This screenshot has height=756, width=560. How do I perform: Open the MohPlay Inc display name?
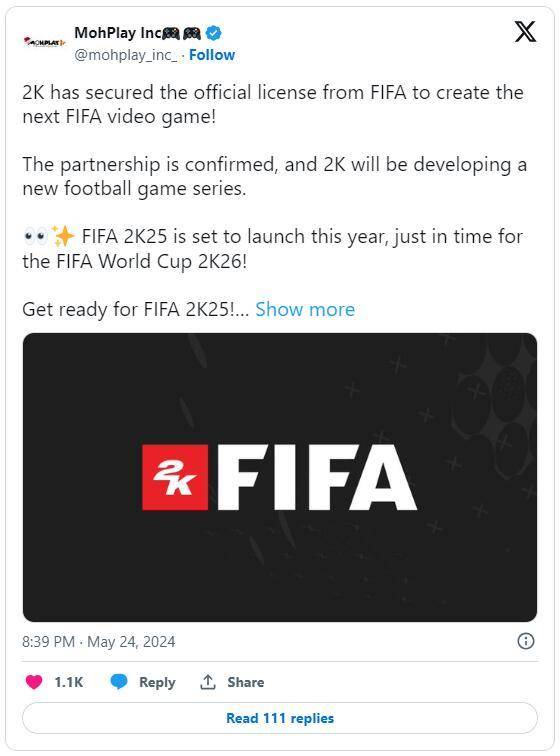pyautogui.click(x=118, y=33)
